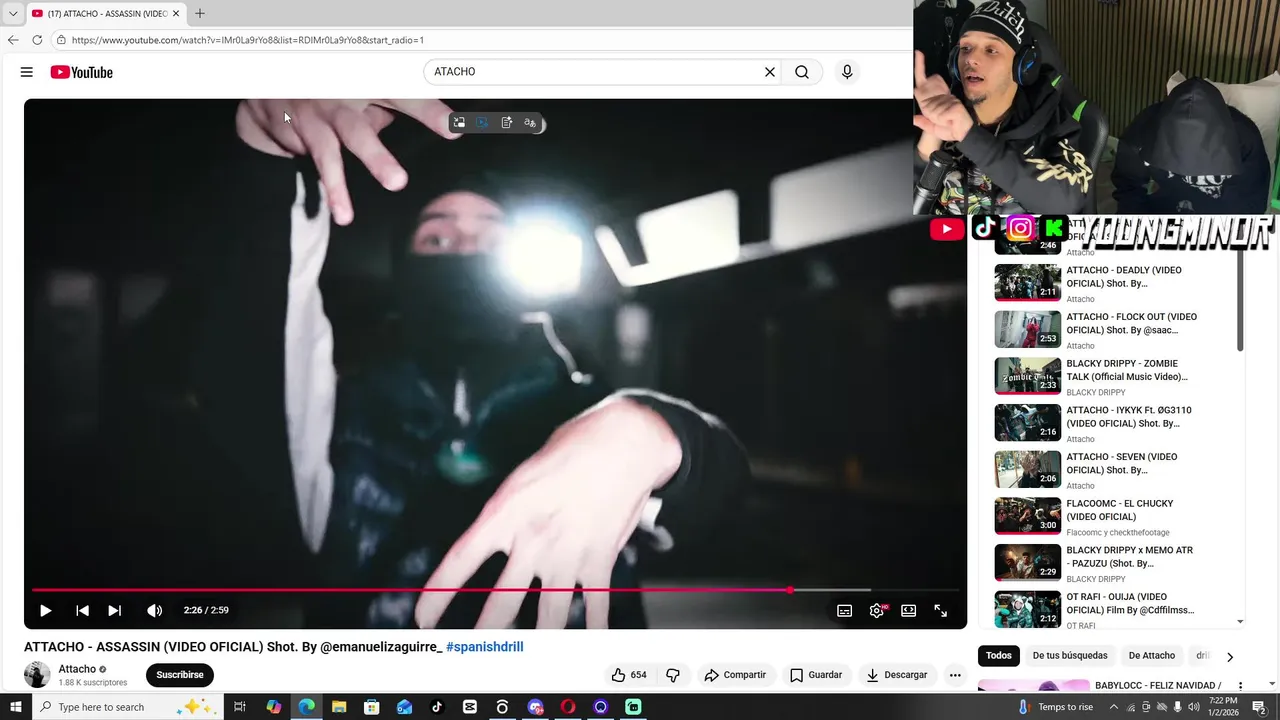Download the video with Descargar
The image size is (1280, 720).
pos(897,675)
